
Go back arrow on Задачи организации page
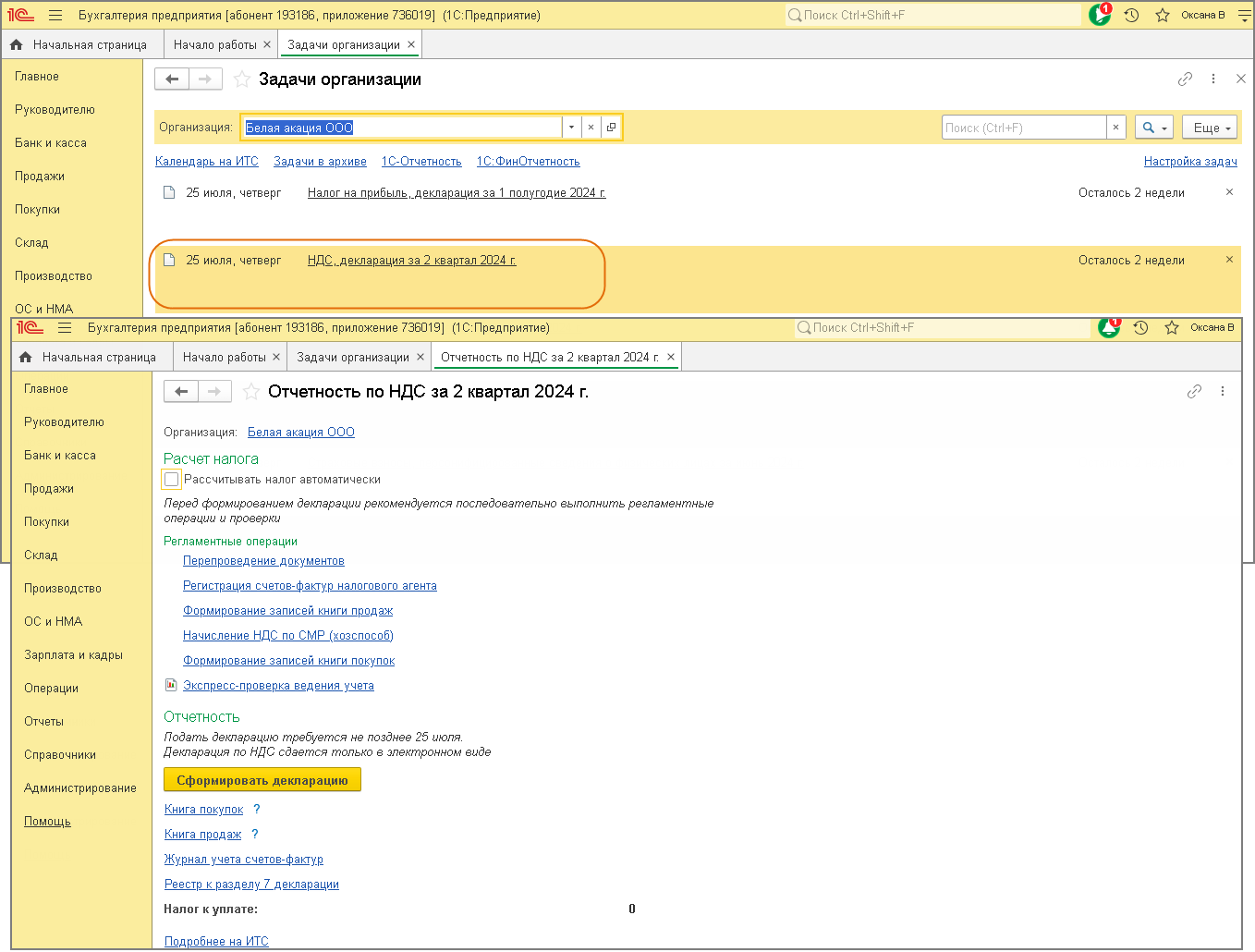(172, 79)
